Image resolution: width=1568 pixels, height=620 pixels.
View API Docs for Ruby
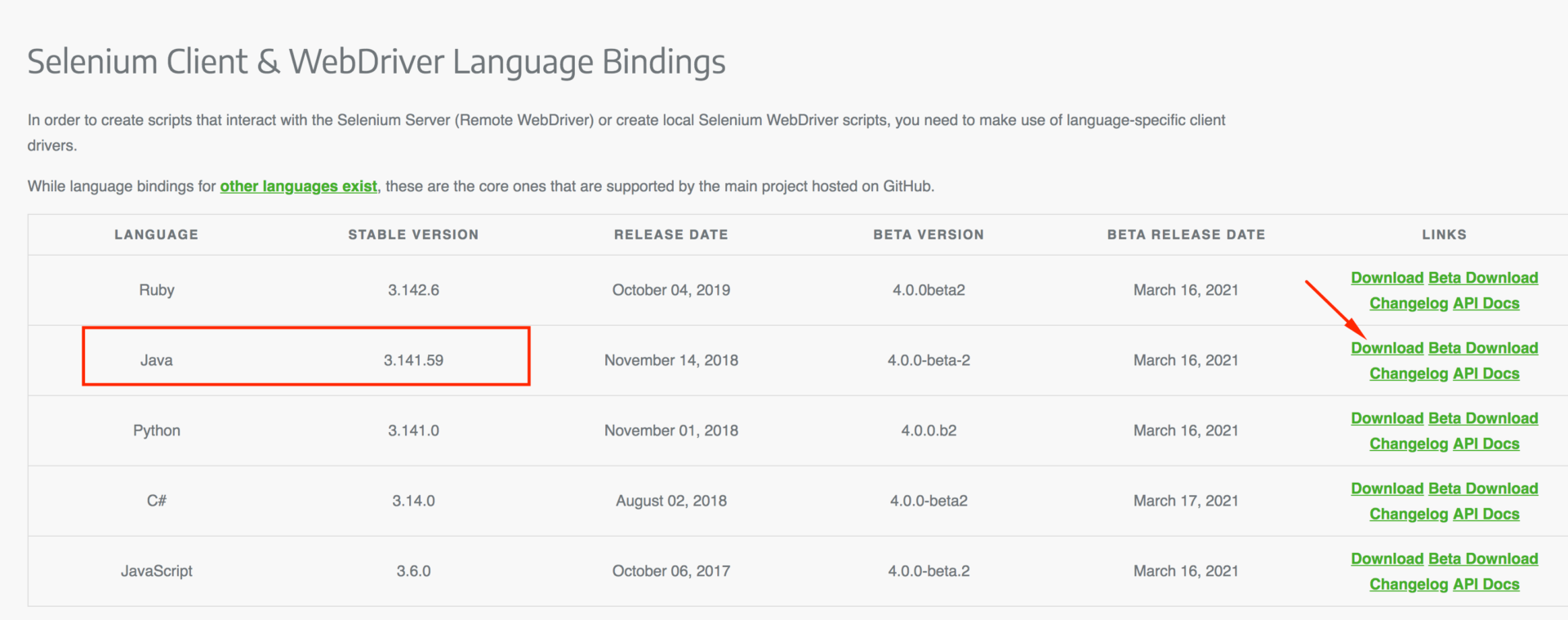(1486, 302)
